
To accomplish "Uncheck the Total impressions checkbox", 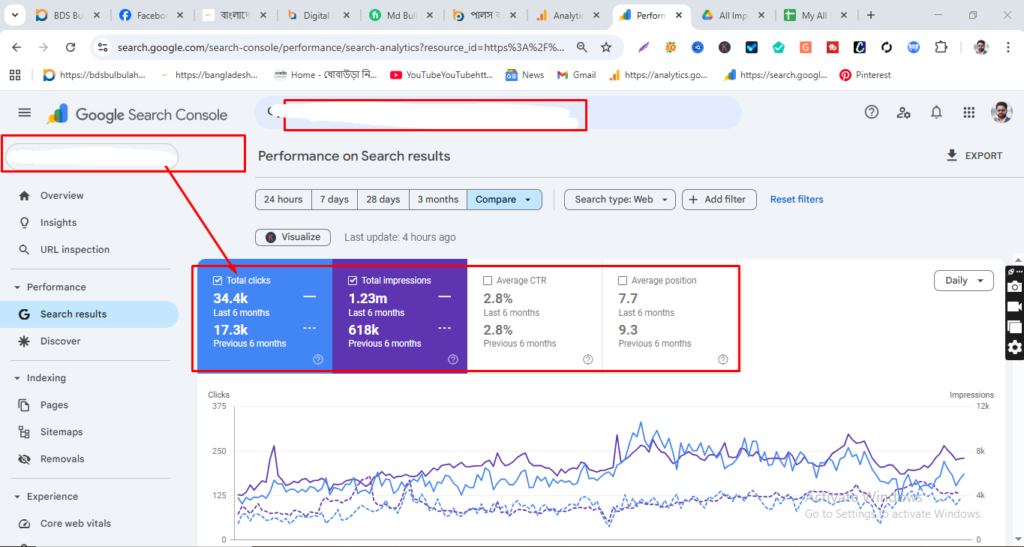I will coord(353,281).
